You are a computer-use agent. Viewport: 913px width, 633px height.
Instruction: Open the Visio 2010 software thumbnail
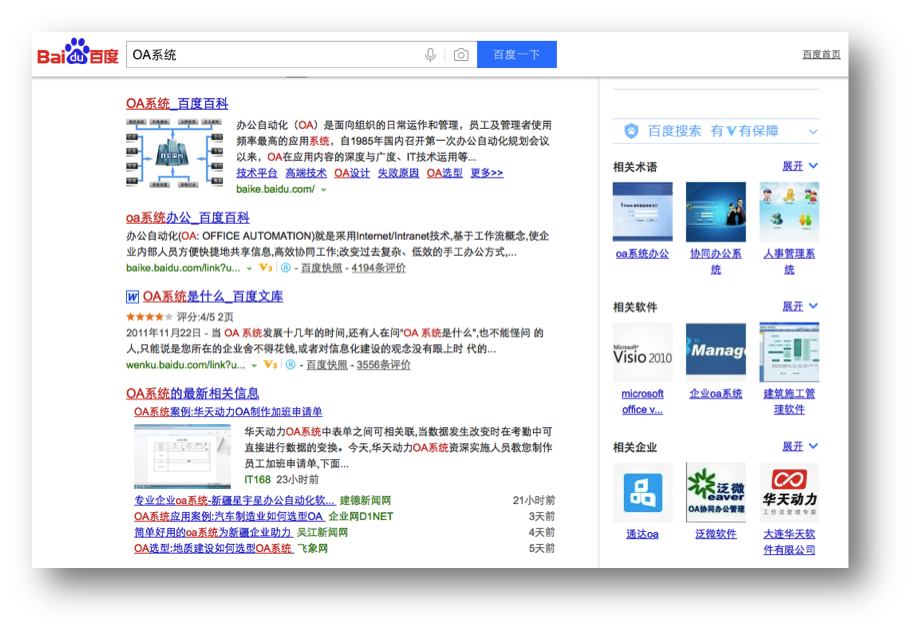[642, 352]
